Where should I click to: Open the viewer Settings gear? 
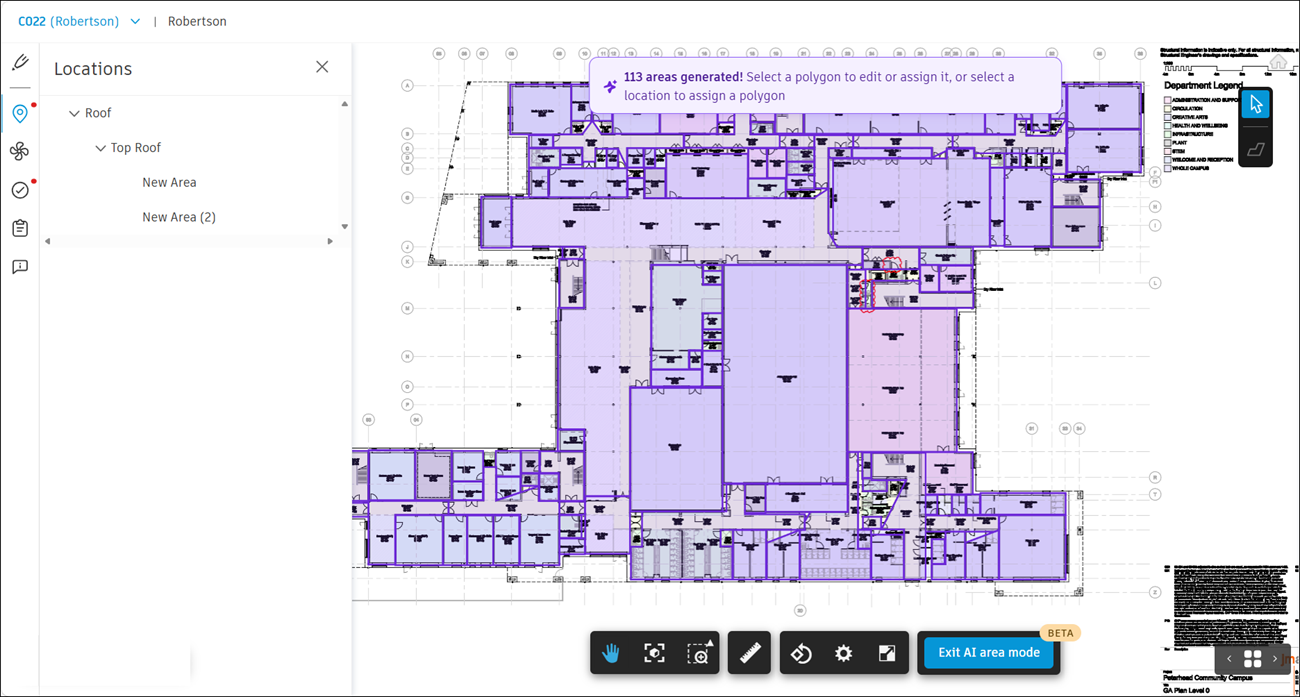(844, 653)
